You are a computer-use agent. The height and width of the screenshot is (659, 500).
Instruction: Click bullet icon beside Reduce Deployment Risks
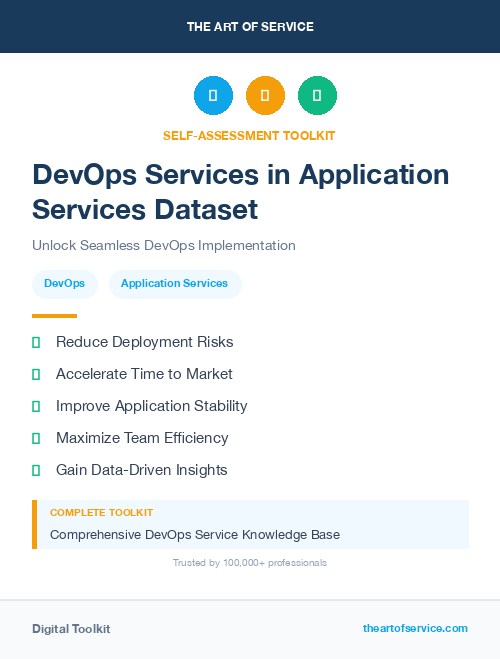36,343
